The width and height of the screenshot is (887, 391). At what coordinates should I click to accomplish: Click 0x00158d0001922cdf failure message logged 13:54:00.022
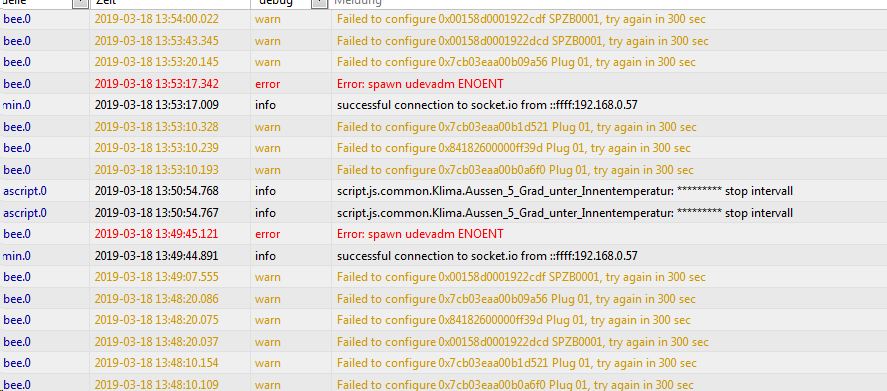(521, 19)
